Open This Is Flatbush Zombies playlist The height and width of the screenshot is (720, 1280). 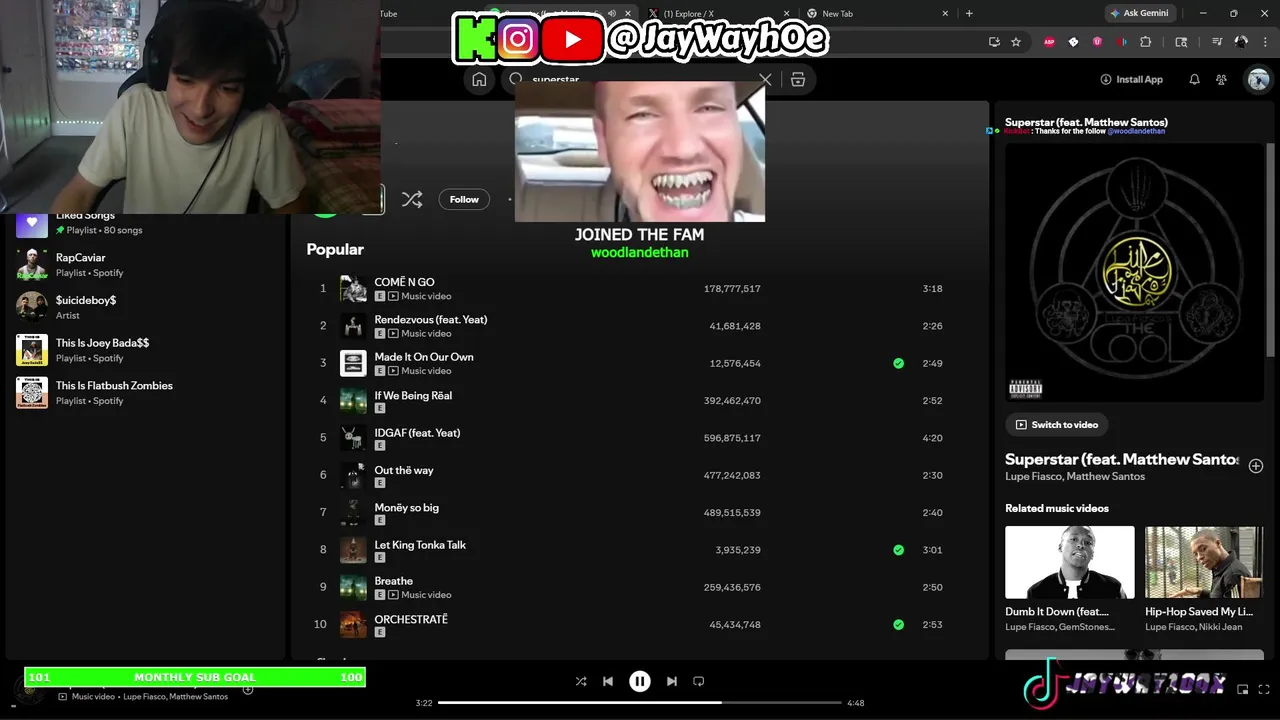click(145, 393)
